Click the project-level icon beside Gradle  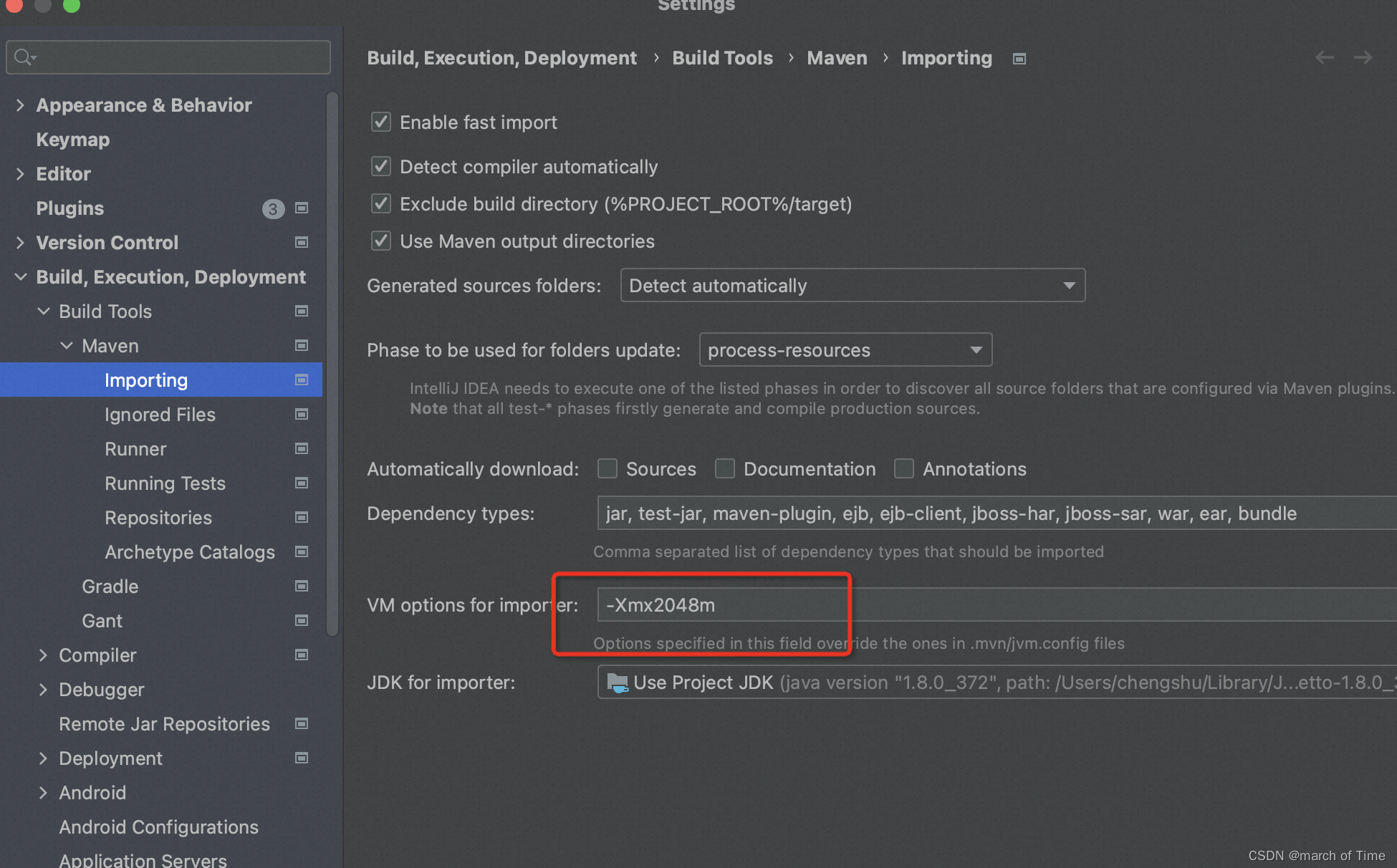302,587
